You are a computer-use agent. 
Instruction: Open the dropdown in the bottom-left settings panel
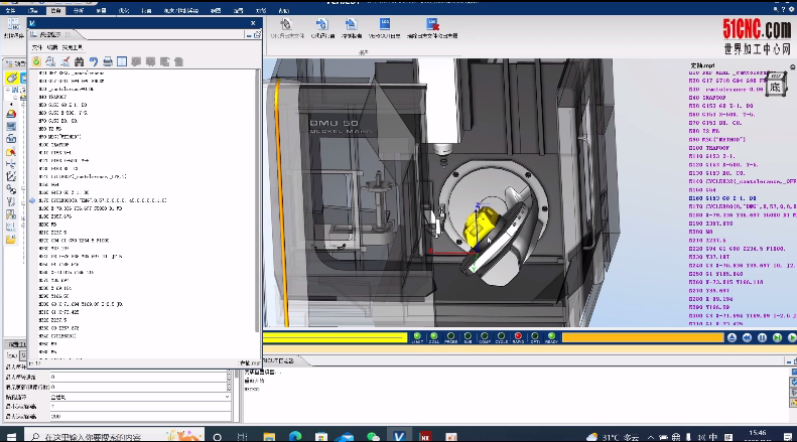(228, 396)
